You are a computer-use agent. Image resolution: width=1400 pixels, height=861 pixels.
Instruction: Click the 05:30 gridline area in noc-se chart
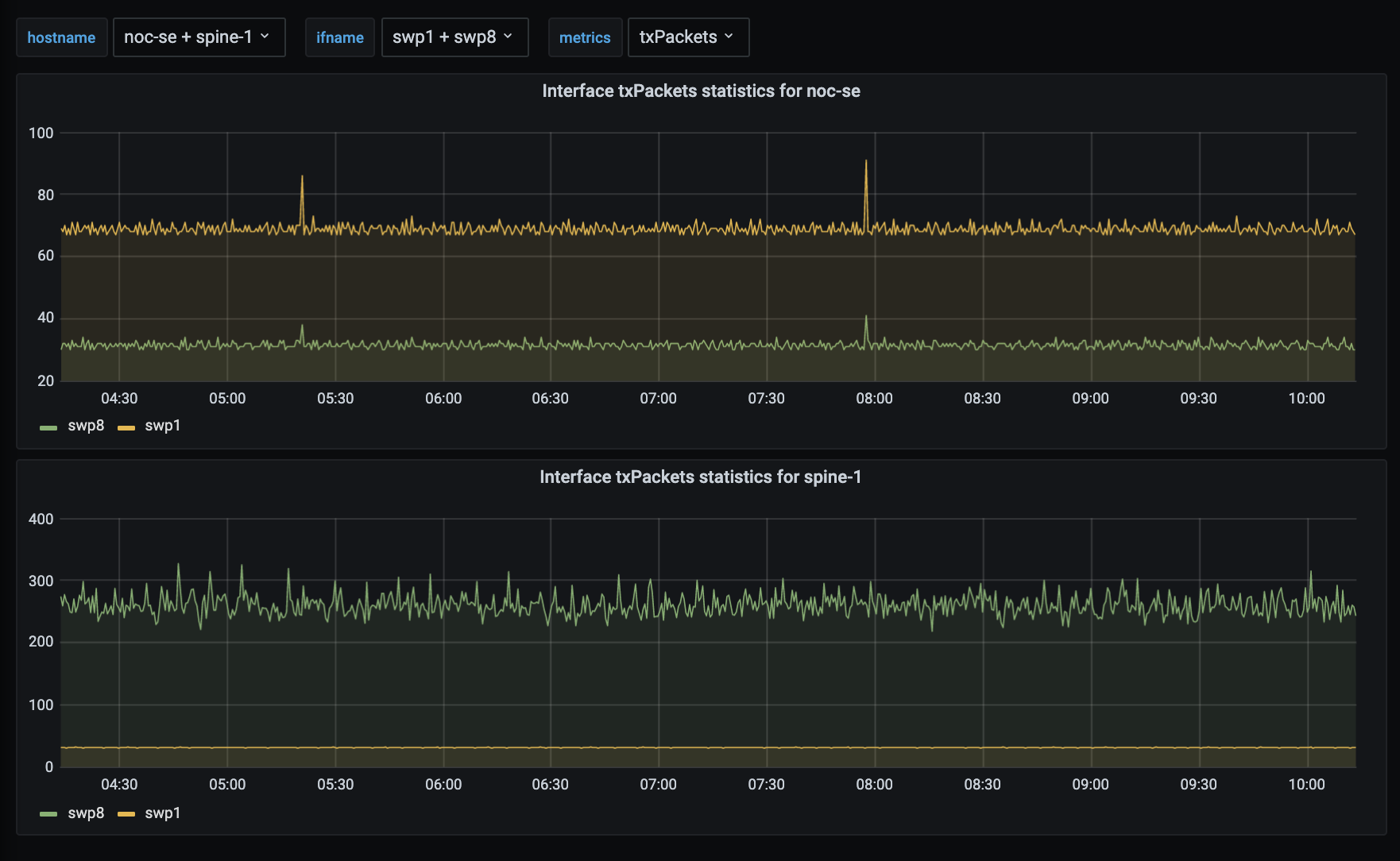pyautogui.click(x=337, y=254)
